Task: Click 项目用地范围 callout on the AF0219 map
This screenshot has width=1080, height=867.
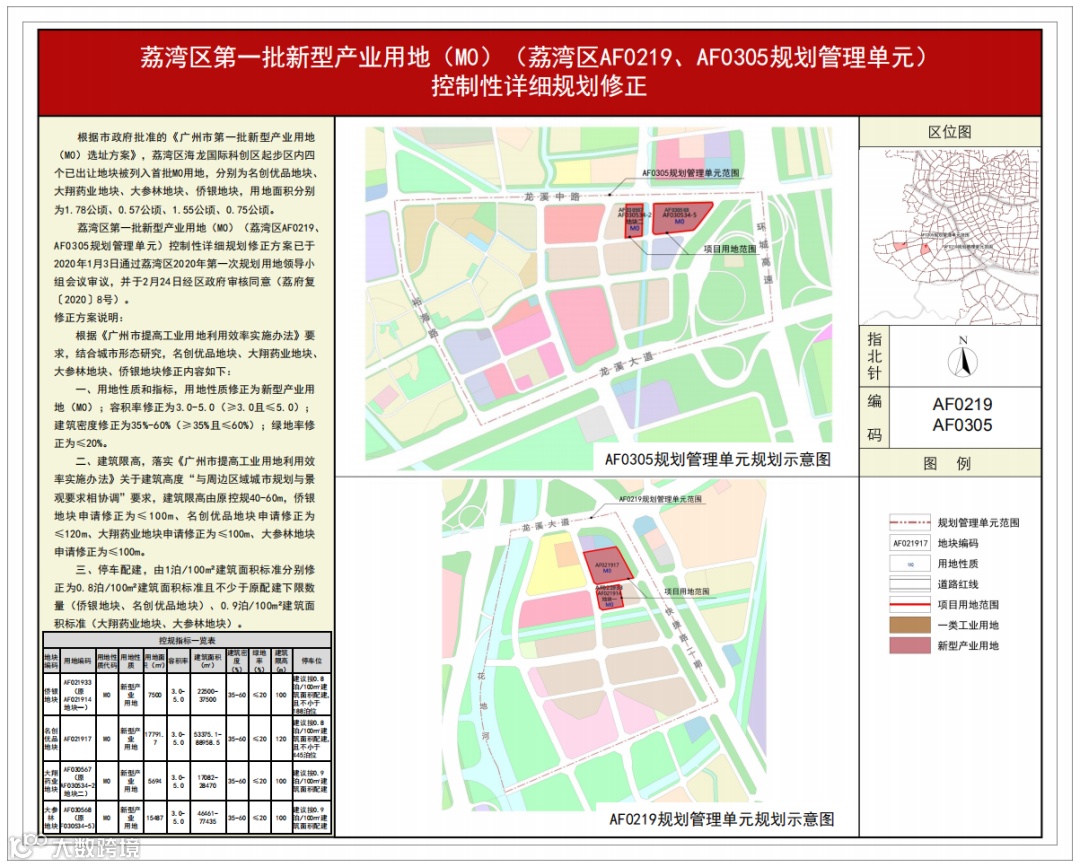Action: [x=687, y=592]
